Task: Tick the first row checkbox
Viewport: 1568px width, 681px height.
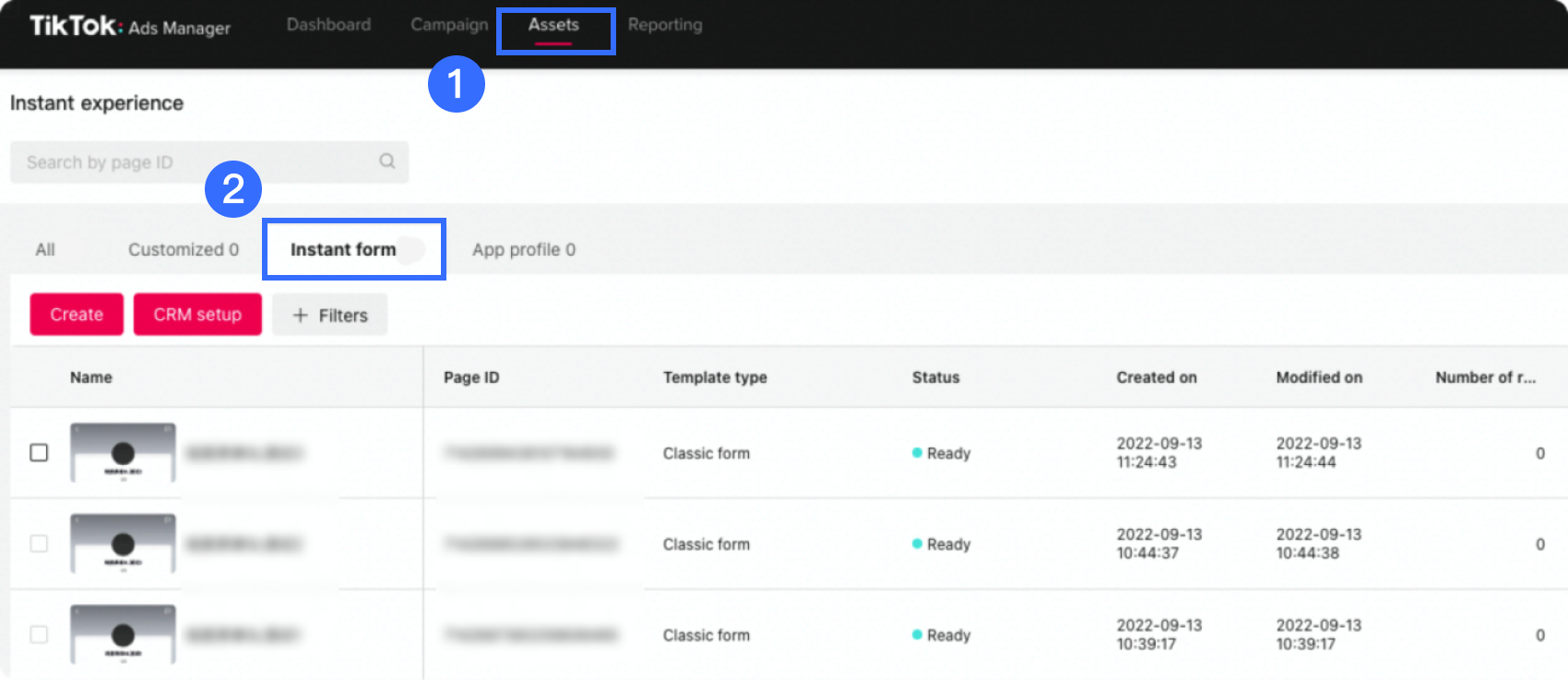Action: (39, 453)
